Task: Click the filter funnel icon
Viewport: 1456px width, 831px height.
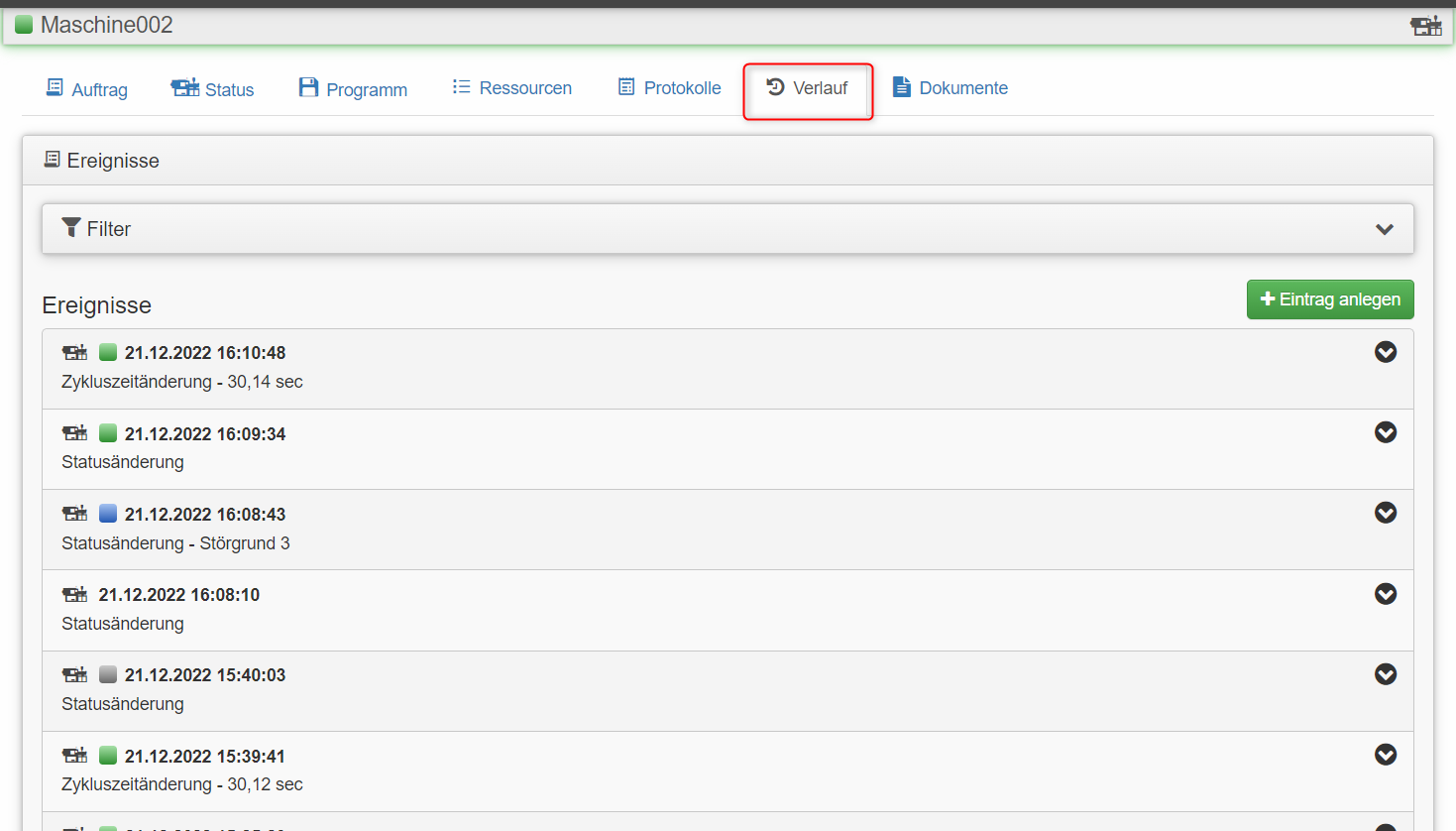Action: tap(71, 228)
